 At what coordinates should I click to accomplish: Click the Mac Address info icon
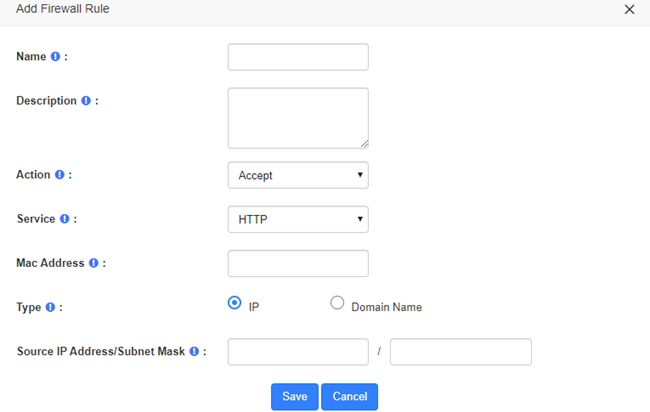(94, 263)
